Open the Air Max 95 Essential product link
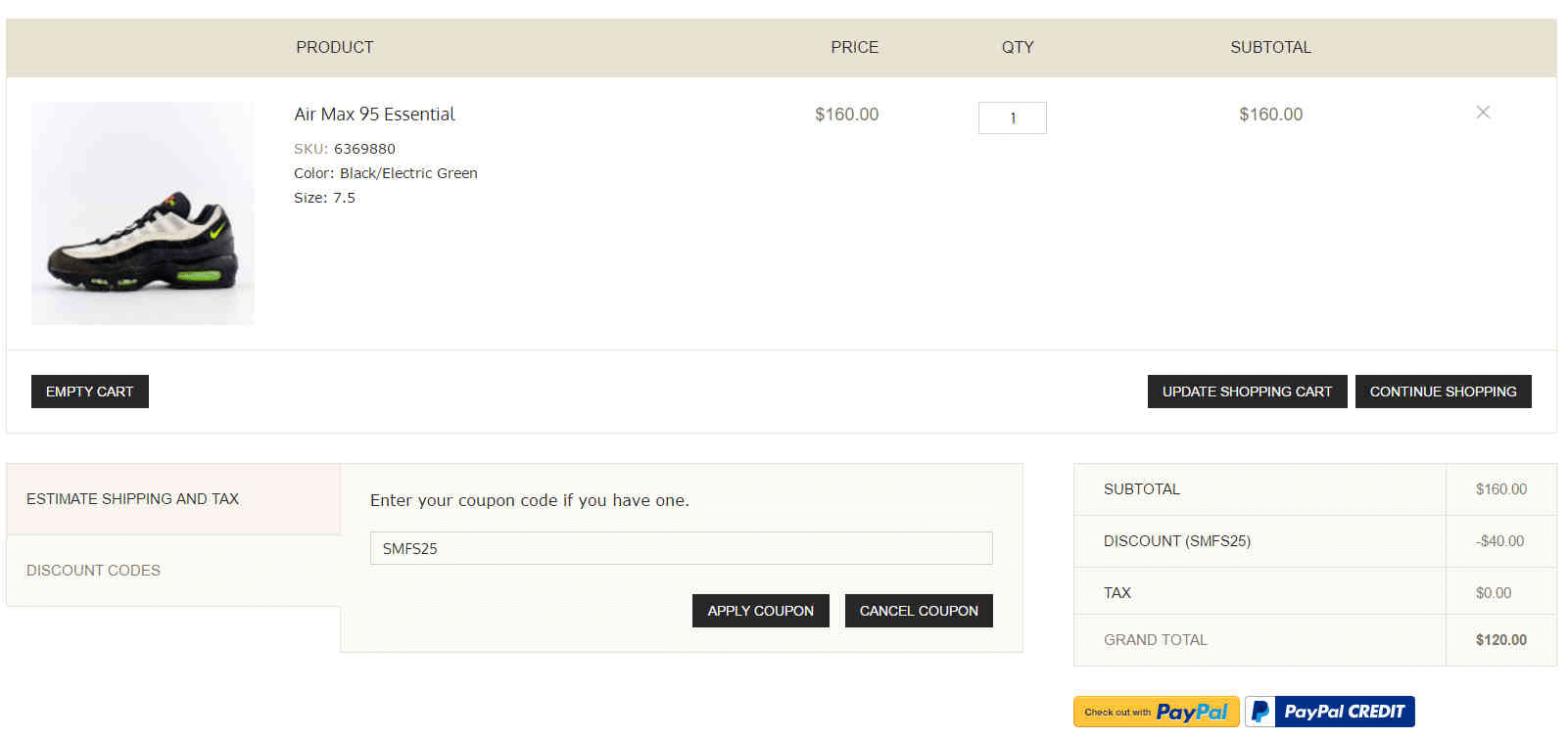The width and height of the screenshot is (1568, 739). click(374, 115)
